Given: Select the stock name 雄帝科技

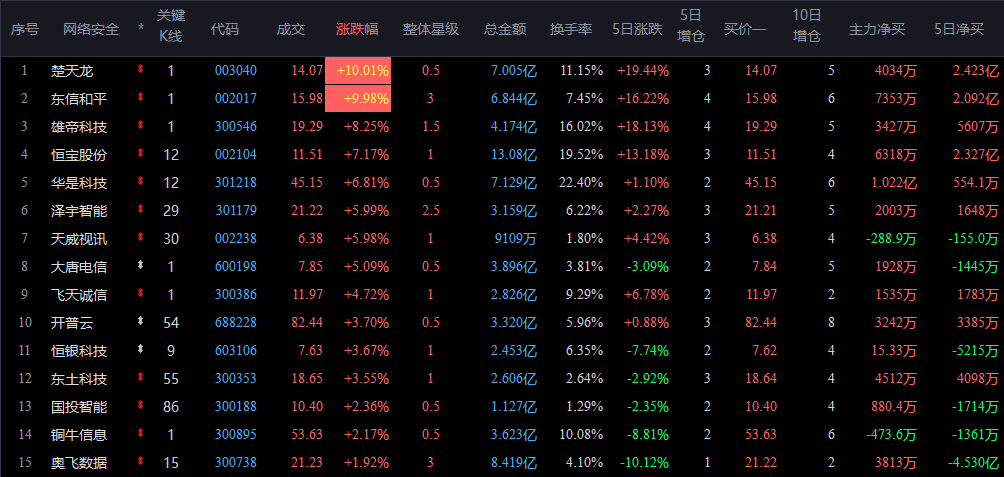Looking at the screenshot, I should pos(79,127).
